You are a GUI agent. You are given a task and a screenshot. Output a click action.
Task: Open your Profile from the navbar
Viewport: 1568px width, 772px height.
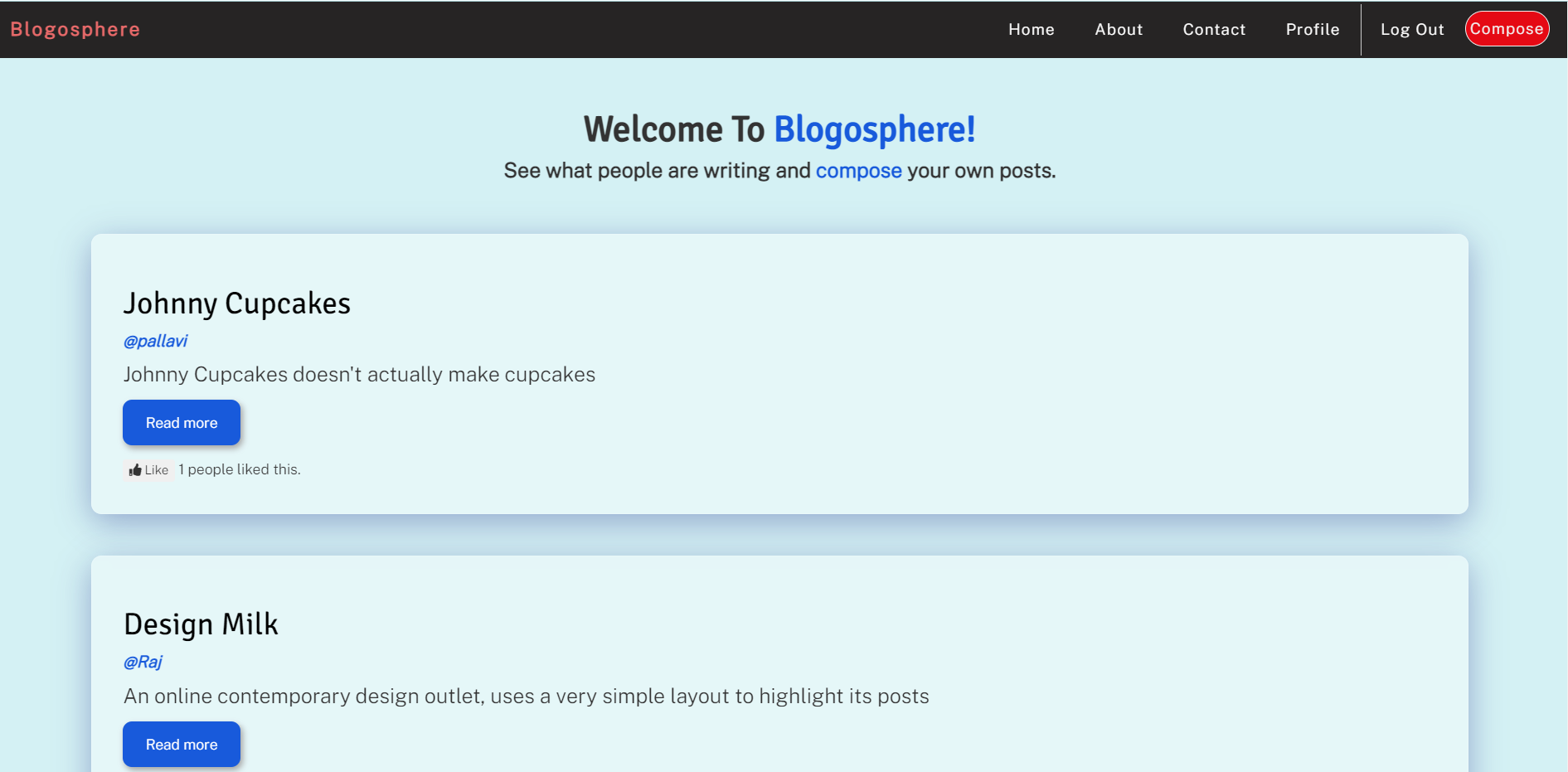pos(1312,29)
